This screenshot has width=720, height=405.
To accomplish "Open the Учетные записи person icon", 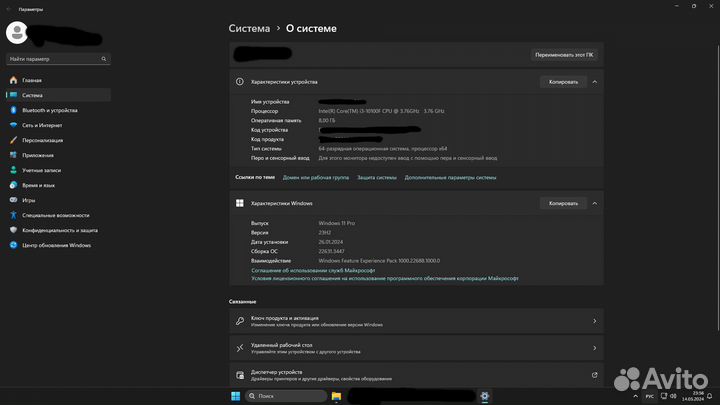I will pos(13,170).
